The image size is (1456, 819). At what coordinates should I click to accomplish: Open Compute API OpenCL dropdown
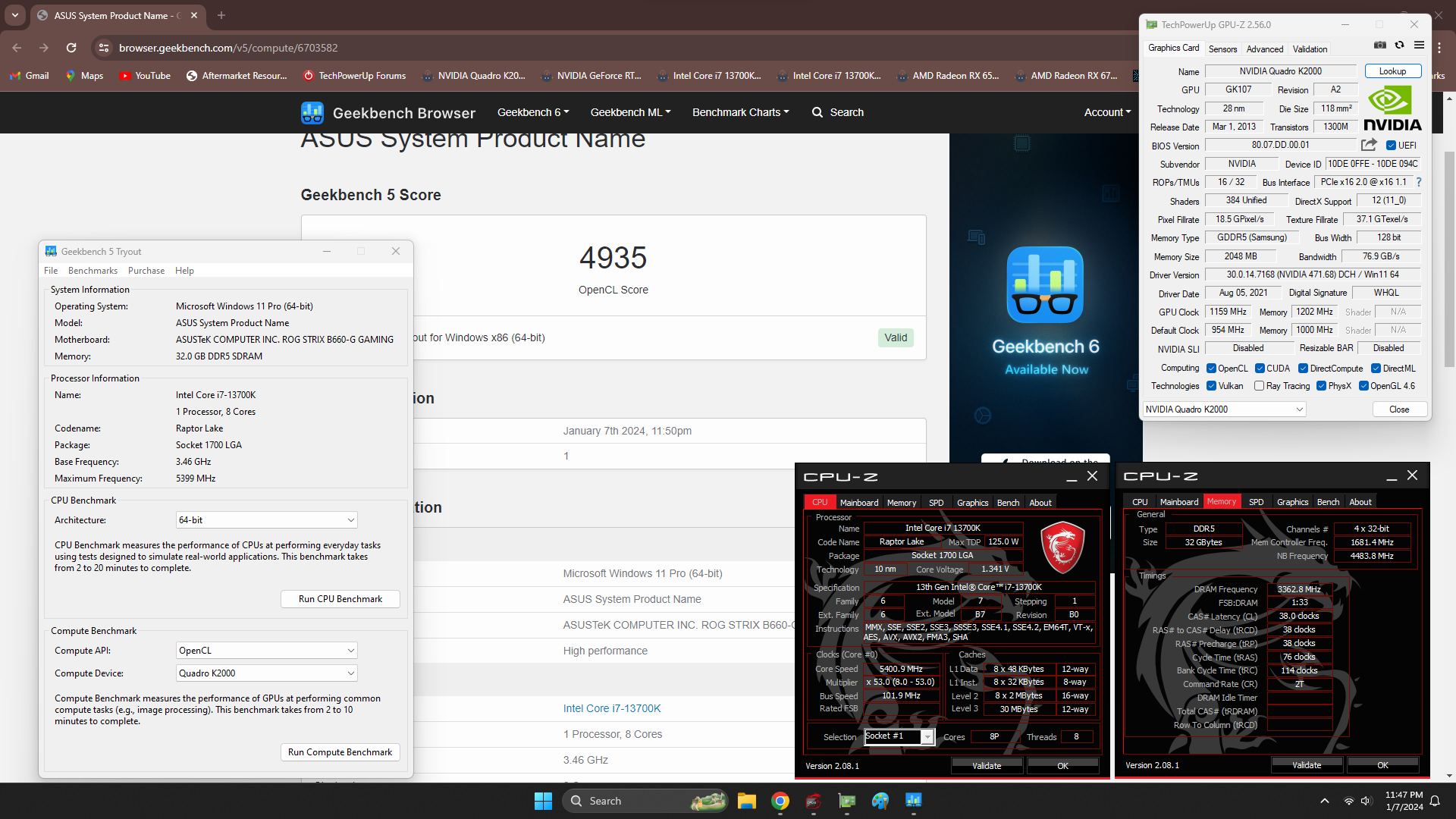(266, 651)
